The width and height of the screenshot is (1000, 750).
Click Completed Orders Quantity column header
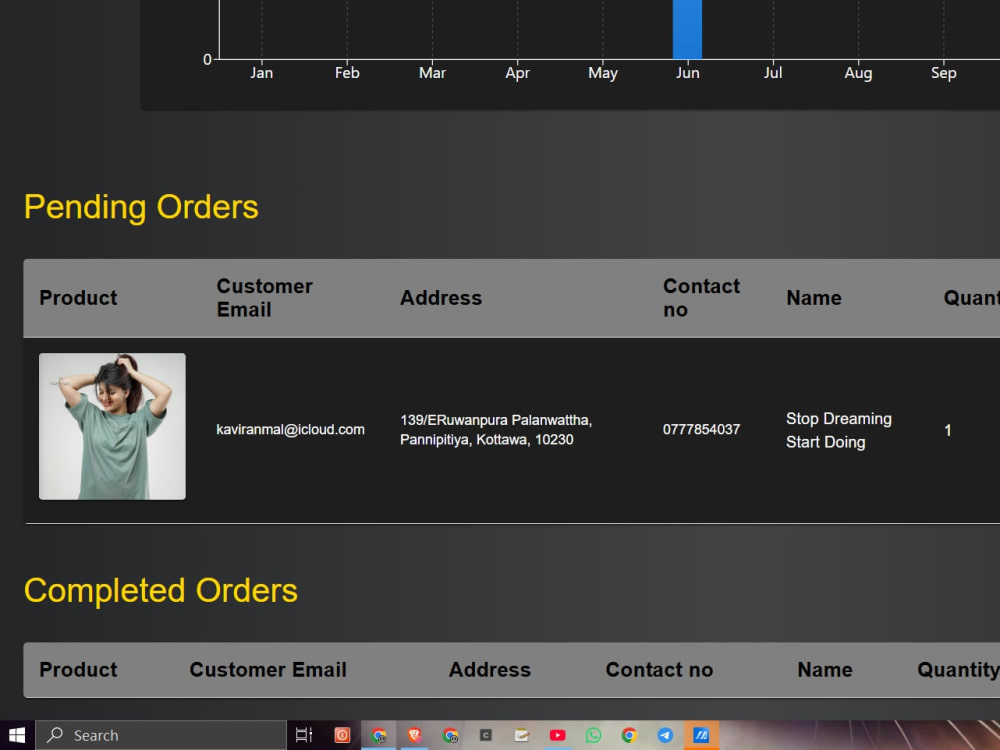(x=958, y=670)
